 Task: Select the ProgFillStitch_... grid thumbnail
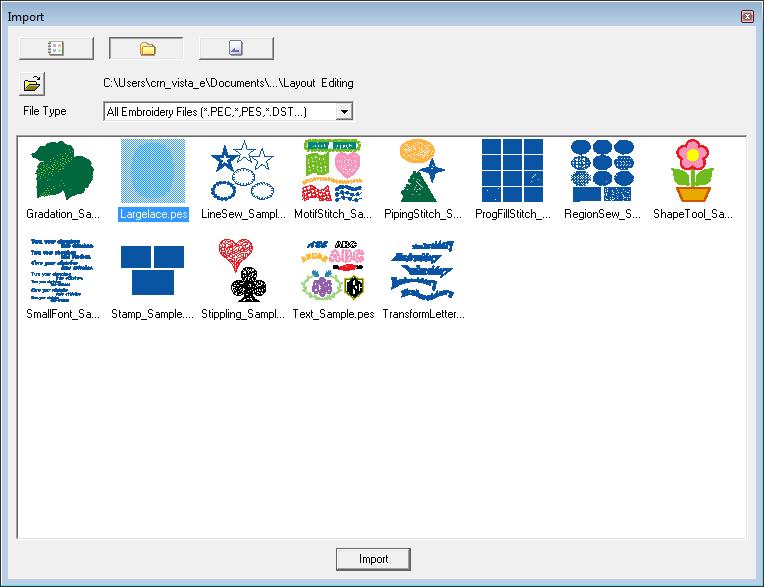point(512,170)
